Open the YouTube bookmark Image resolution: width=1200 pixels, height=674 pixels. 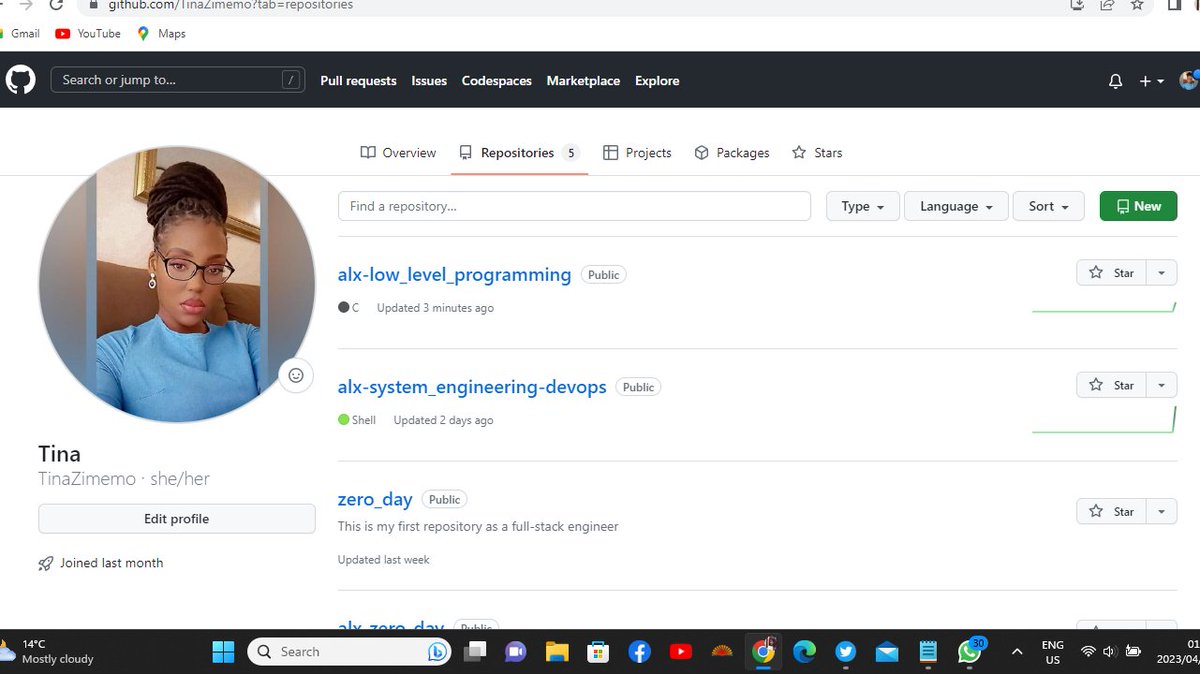88,33
